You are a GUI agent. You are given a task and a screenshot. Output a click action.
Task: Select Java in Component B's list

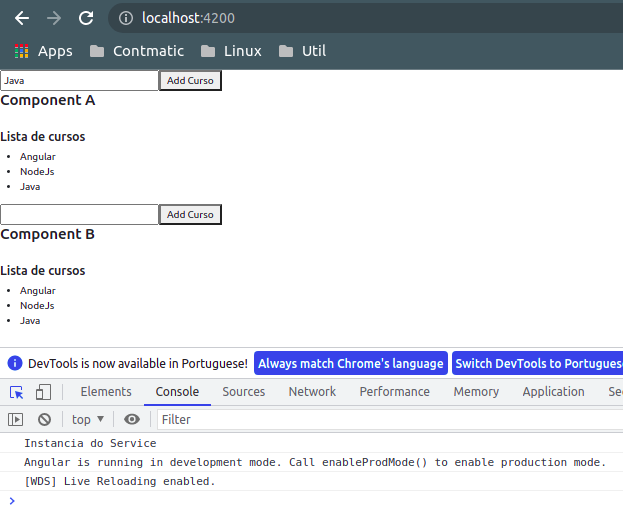pos(30,321)
